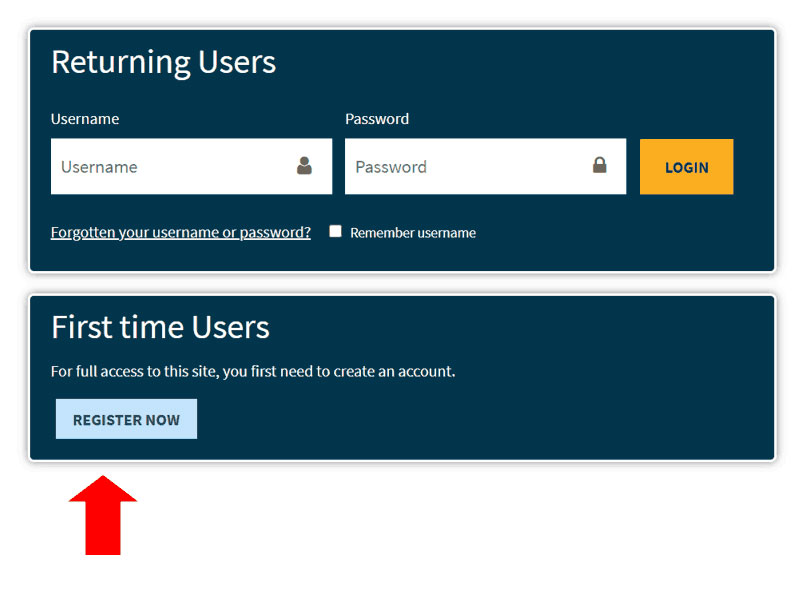The height and width of the screenshot is (594, 806).
Task: Open the forgotten username or password link
Action: point(180,233)
